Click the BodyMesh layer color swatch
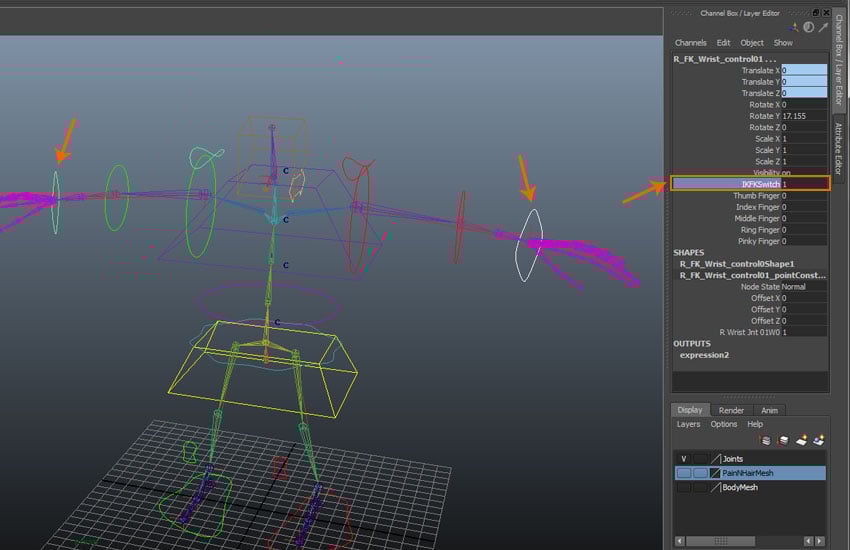 714,487
